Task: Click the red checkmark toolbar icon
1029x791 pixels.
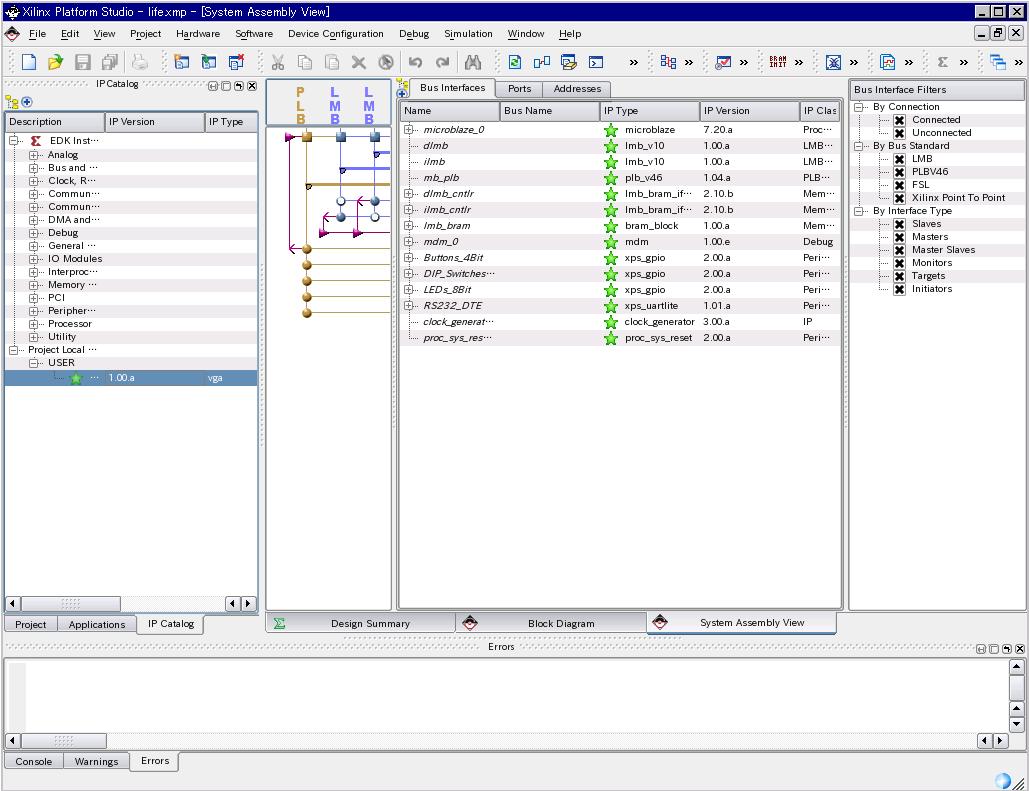Action: 723,62
